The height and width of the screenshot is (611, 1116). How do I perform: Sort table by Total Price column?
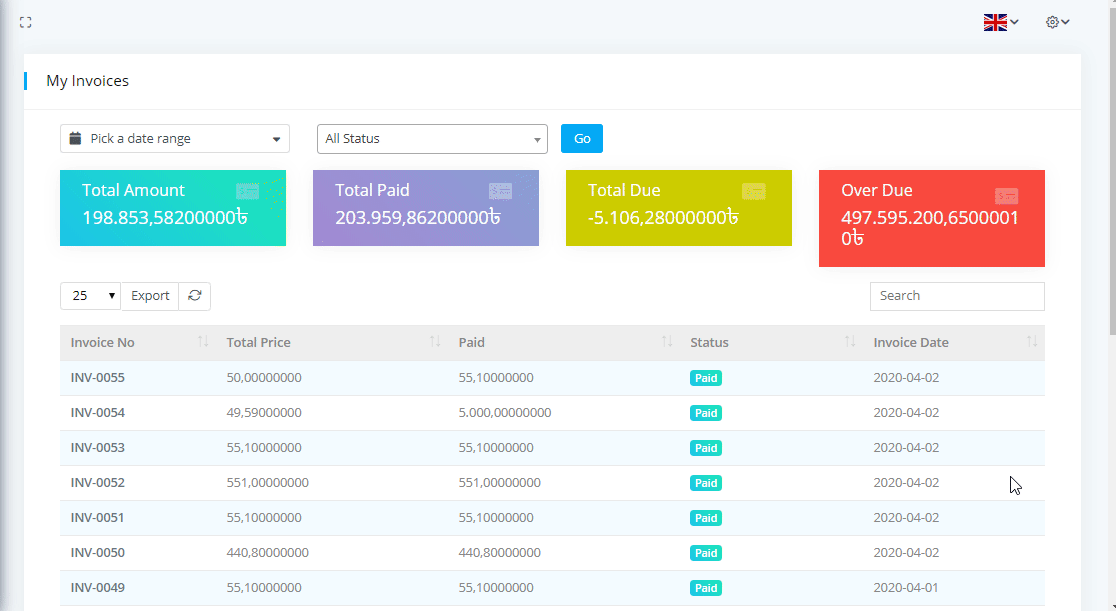click(x=258, y=343)
